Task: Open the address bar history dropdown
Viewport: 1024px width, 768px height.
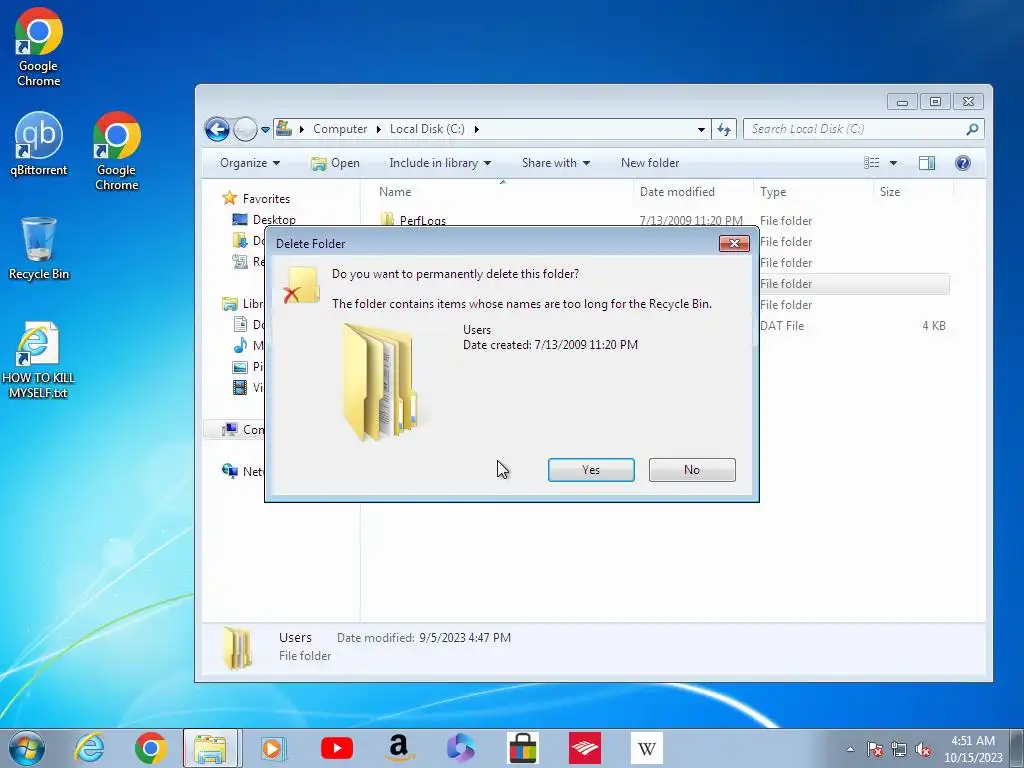Action: [x=701, y=129]
